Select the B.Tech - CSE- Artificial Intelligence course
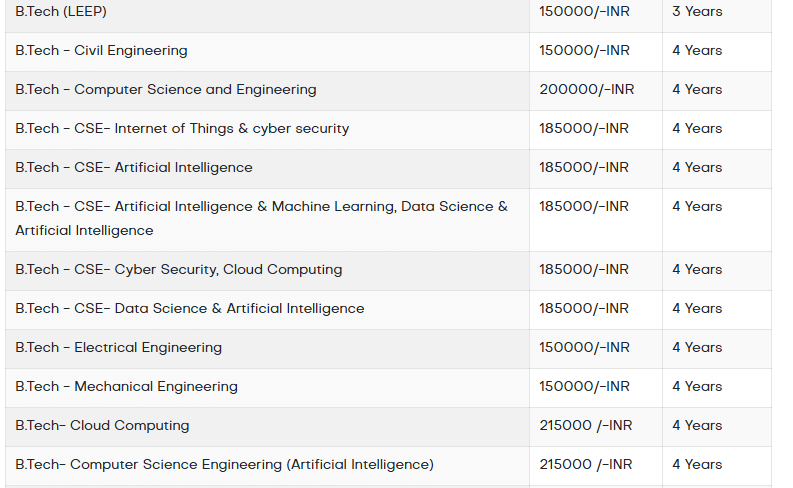This screenshot has height=488, width=793. pos(134,168)
